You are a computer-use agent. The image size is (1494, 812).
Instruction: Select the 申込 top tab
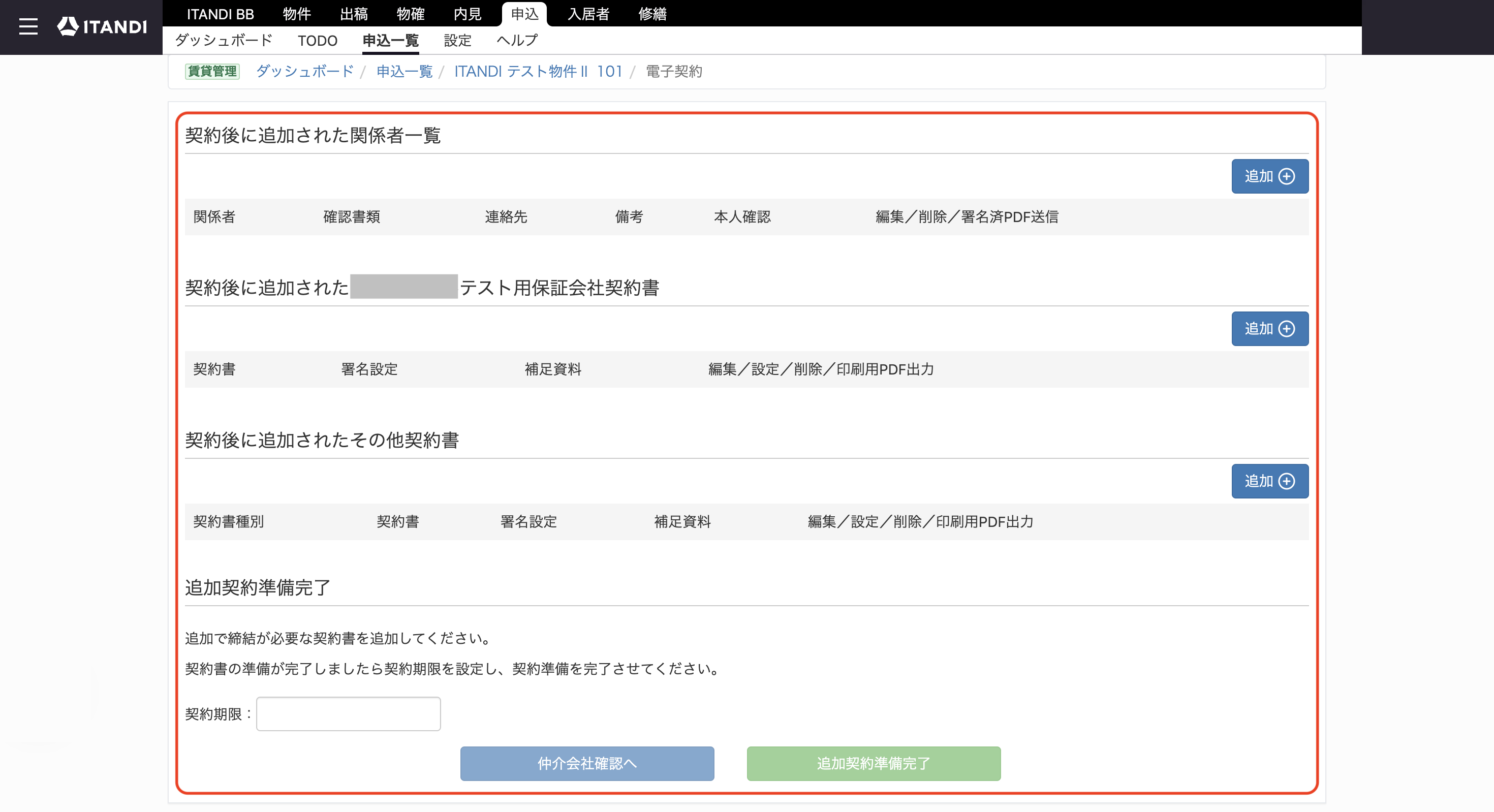coord(525,14)
